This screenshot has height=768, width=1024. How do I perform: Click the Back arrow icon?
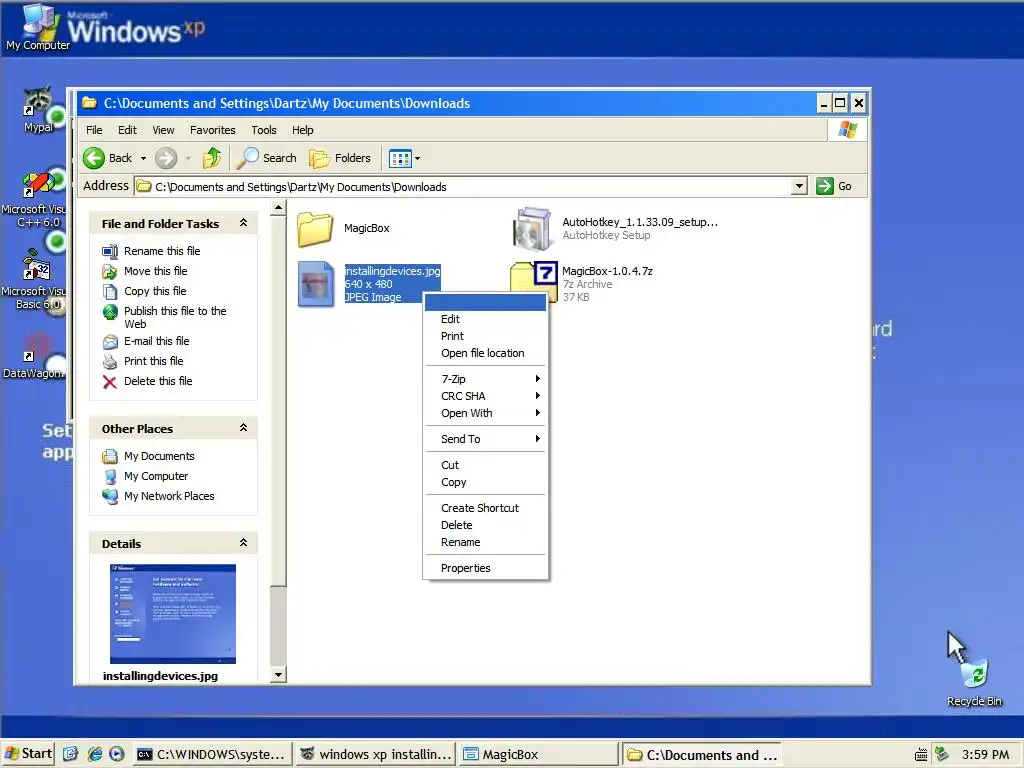[x=94, y=158]
